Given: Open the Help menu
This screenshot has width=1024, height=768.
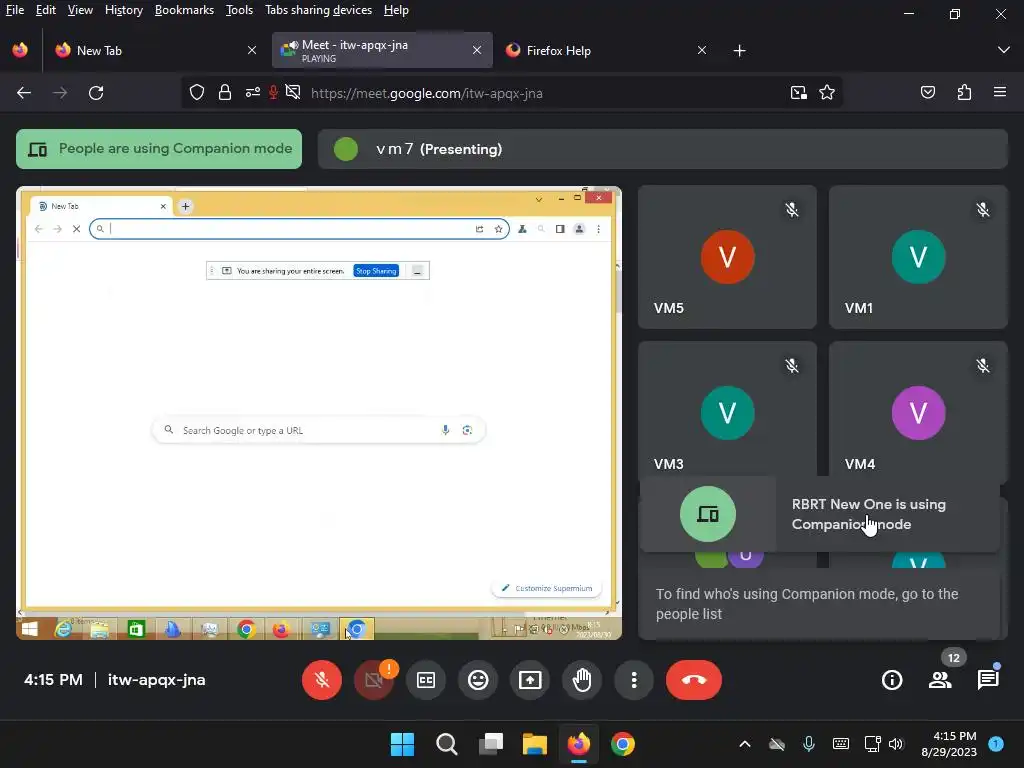Looking at the screenshot, I should (396, 10).
